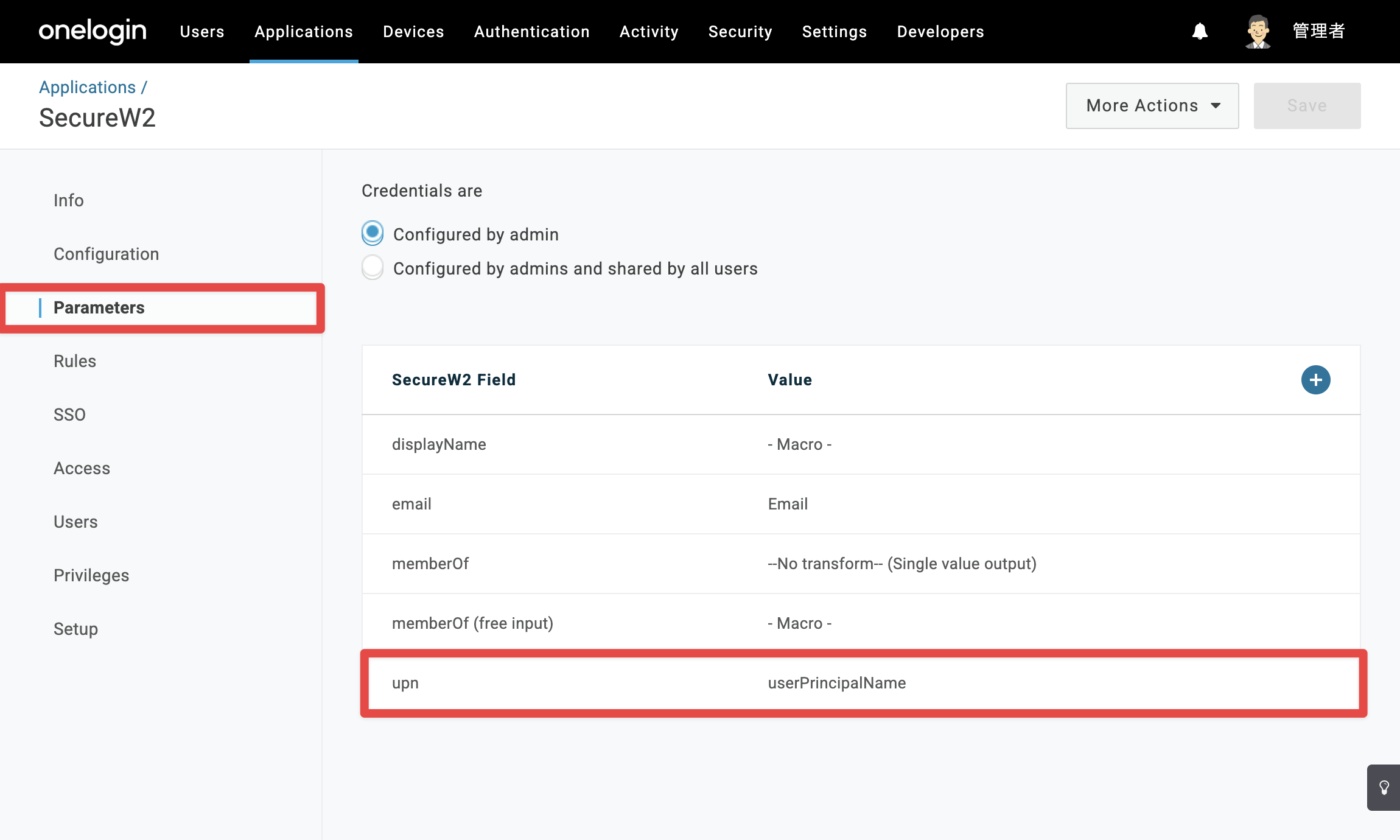Open the upn parameter row
Screen dimensions: 1400x840
pyautogui.click(x=861, y=683)
